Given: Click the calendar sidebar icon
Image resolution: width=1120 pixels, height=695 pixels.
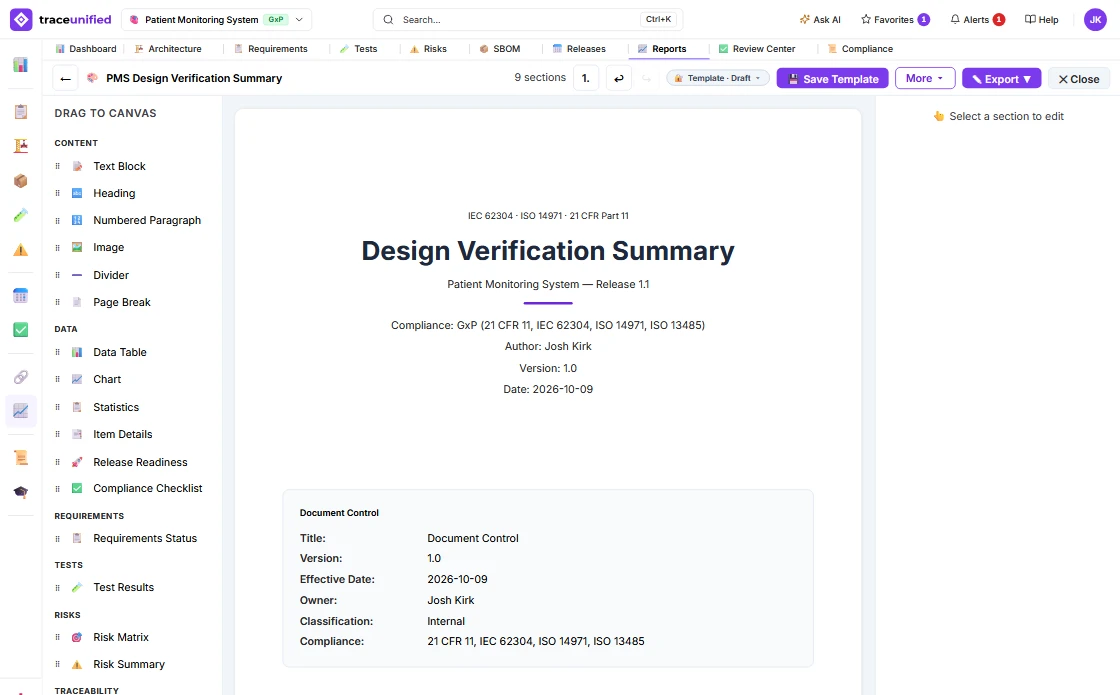Looking at the screenshot, I should point(21,295).
